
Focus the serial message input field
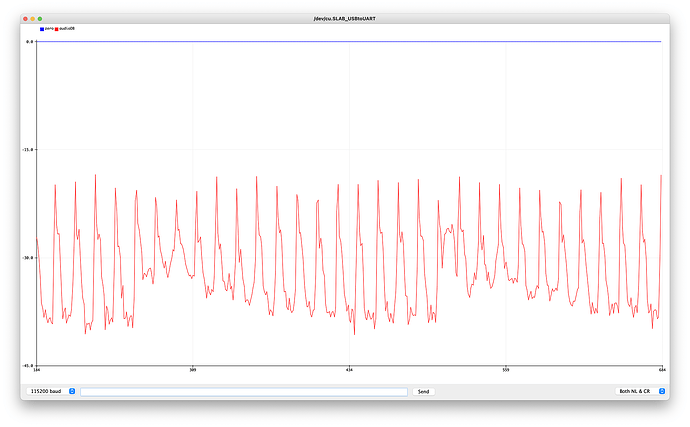tap(244, 391)
